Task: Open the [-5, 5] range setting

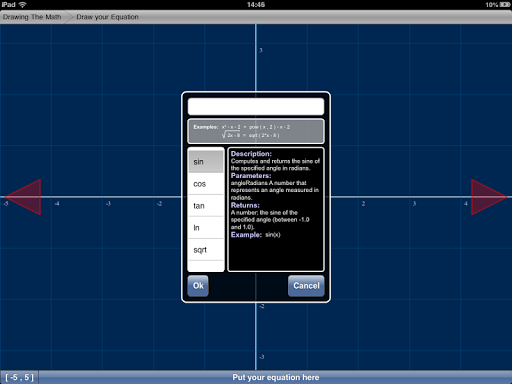Action: pos(19,377)
